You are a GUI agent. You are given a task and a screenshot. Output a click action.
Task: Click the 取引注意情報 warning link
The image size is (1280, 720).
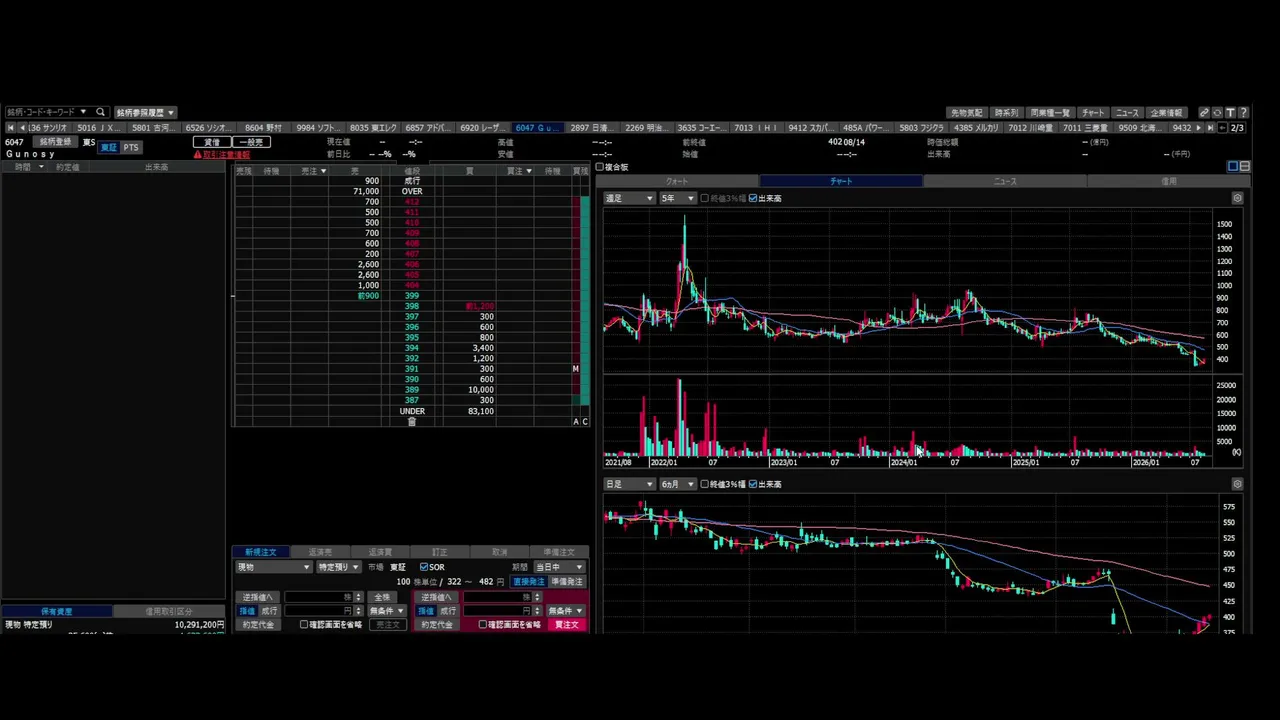pyautogui.click(x=226, y=155)
